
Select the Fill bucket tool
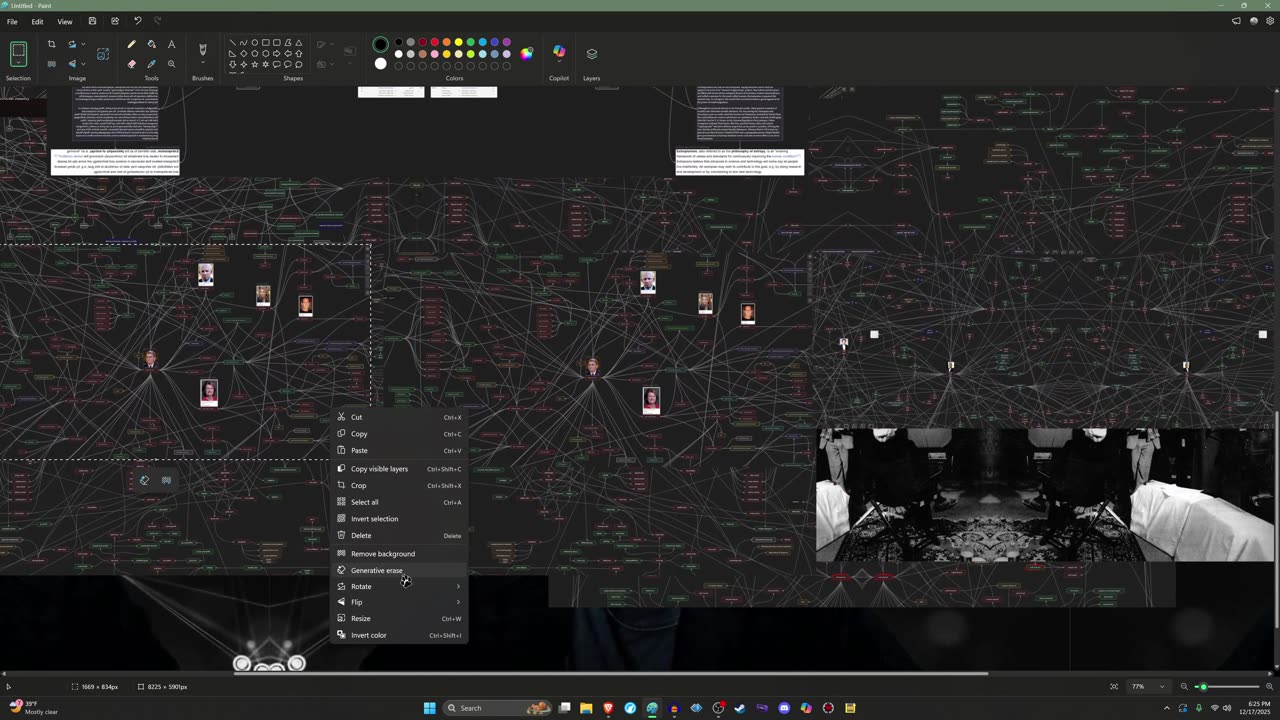pos(151,44)
